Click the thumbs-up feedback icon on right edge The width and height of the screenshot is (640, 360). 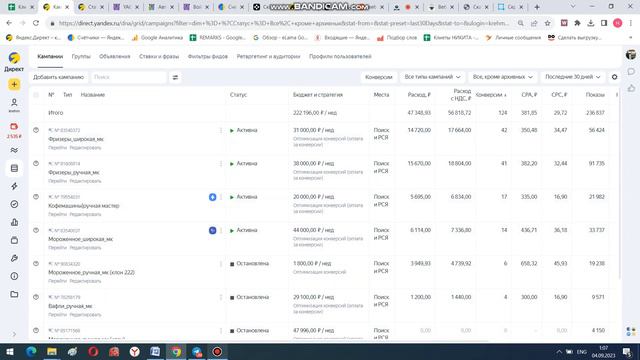pos(631,88)
